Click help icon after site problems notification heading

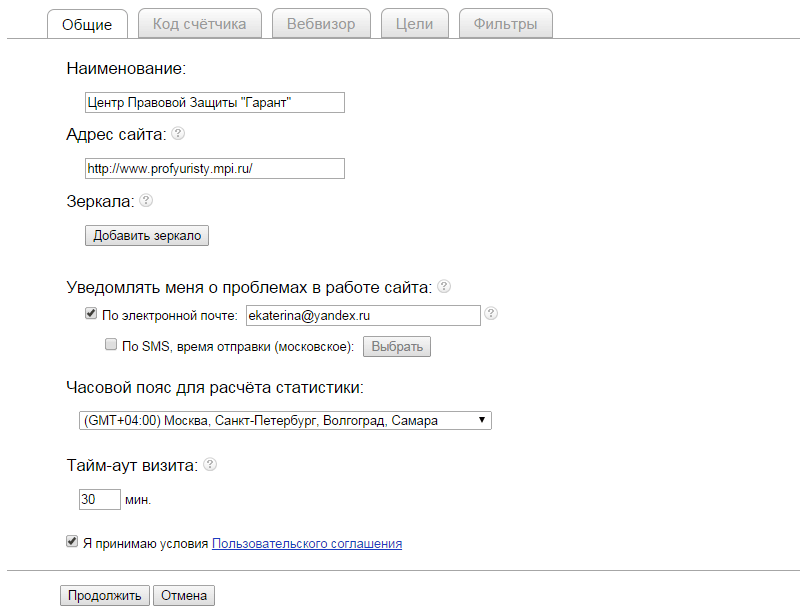pos(444,286)
